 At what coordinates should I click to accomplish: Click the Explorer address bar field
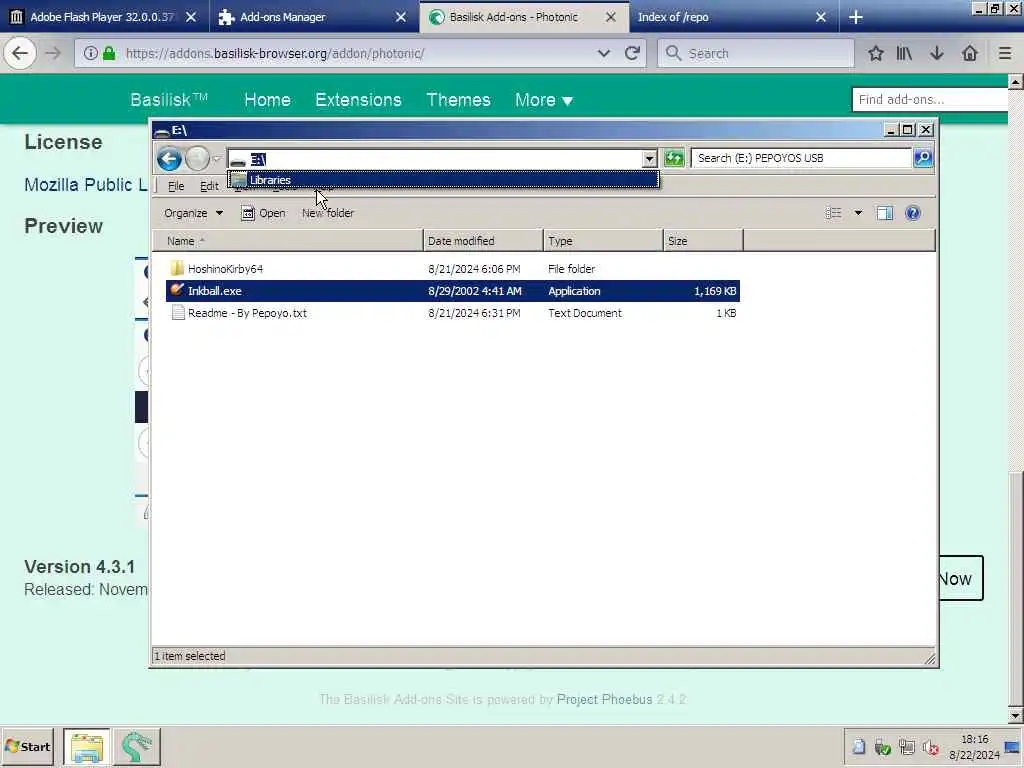pyautogui.click(x=434, y=159)
